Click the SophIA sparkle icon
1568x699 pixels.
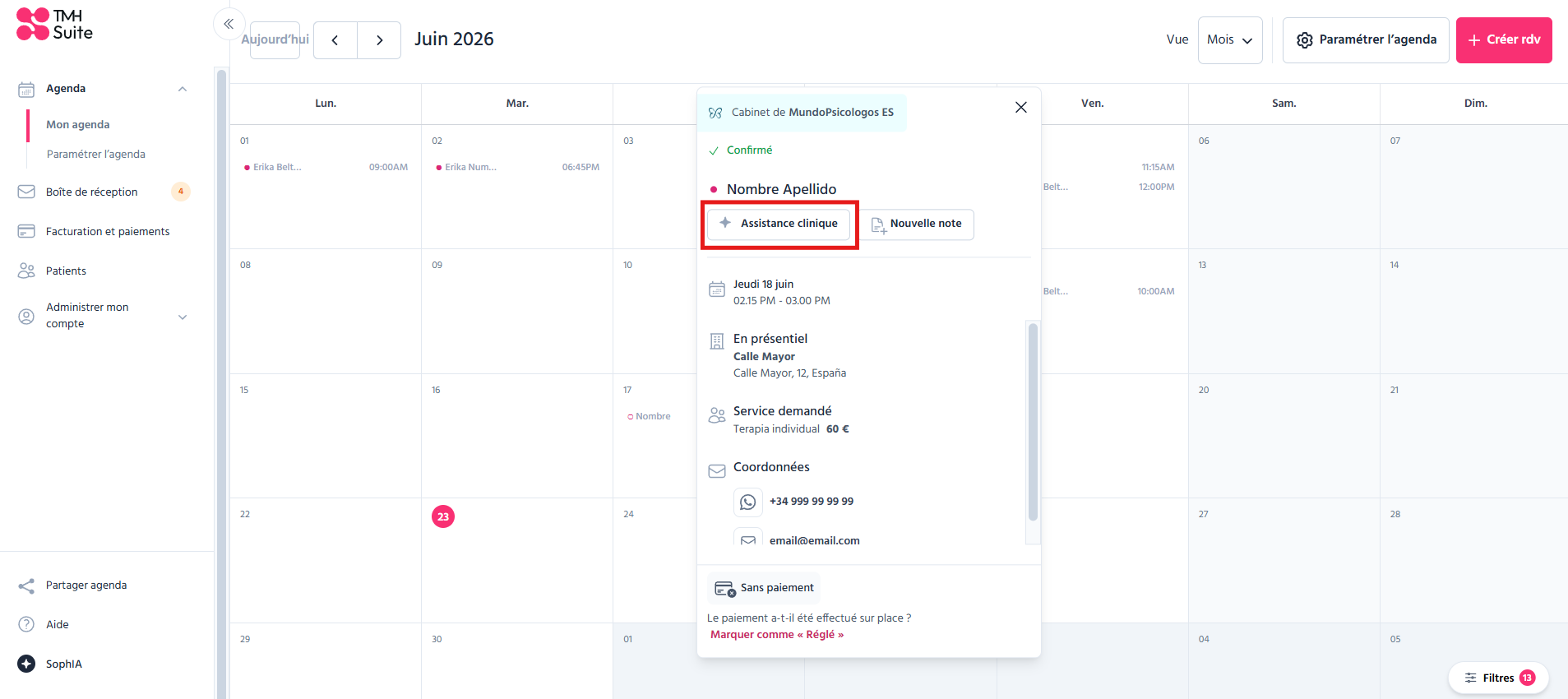[26, 664]
